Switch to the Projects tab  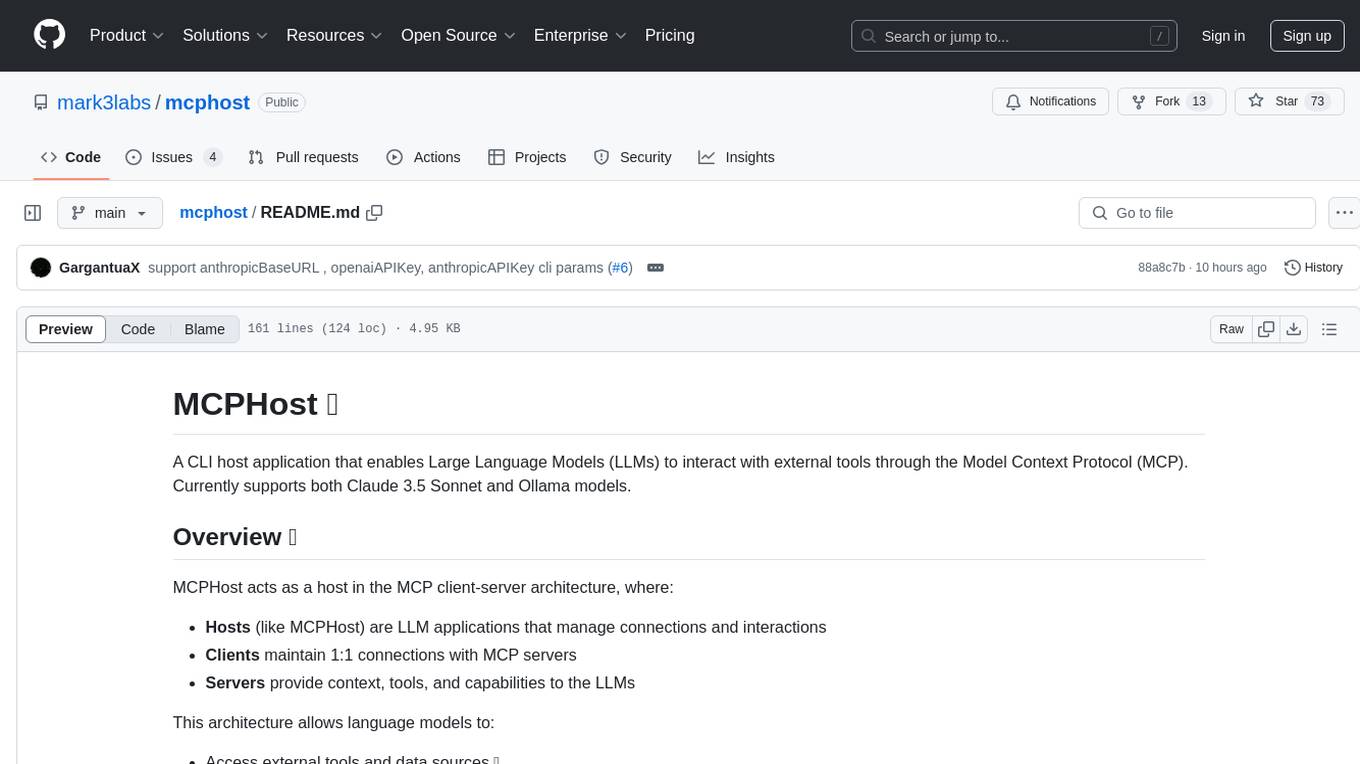[527, 157]
